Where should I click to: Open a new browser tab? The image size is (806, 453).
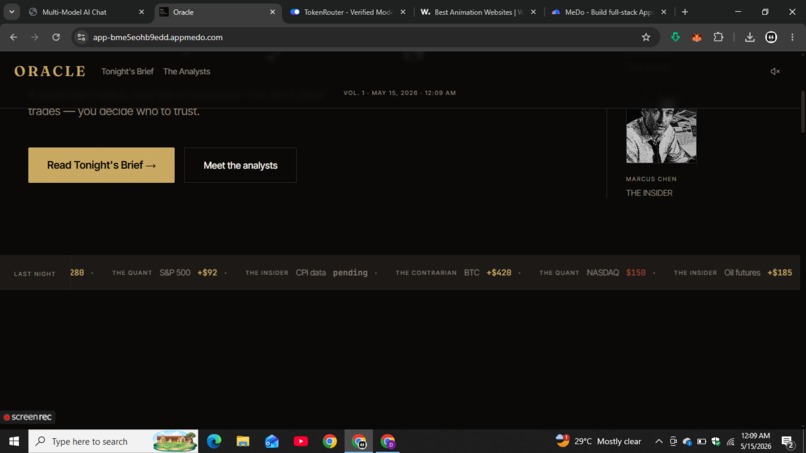tap(685, 12)
